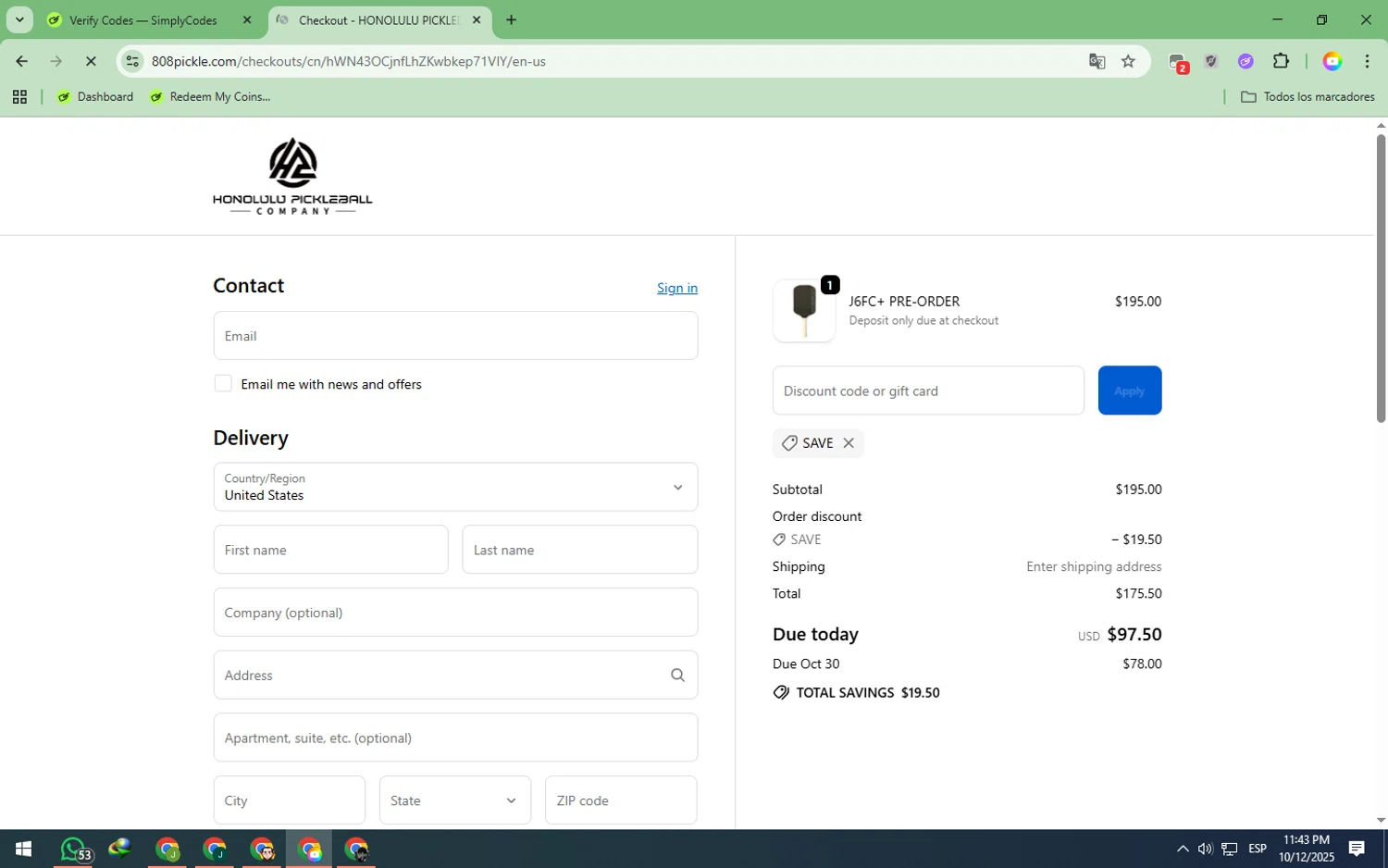The width and height of the screenshot is (1388, 868).
Task: Remove the SAVE discount code
Action: 849,443
